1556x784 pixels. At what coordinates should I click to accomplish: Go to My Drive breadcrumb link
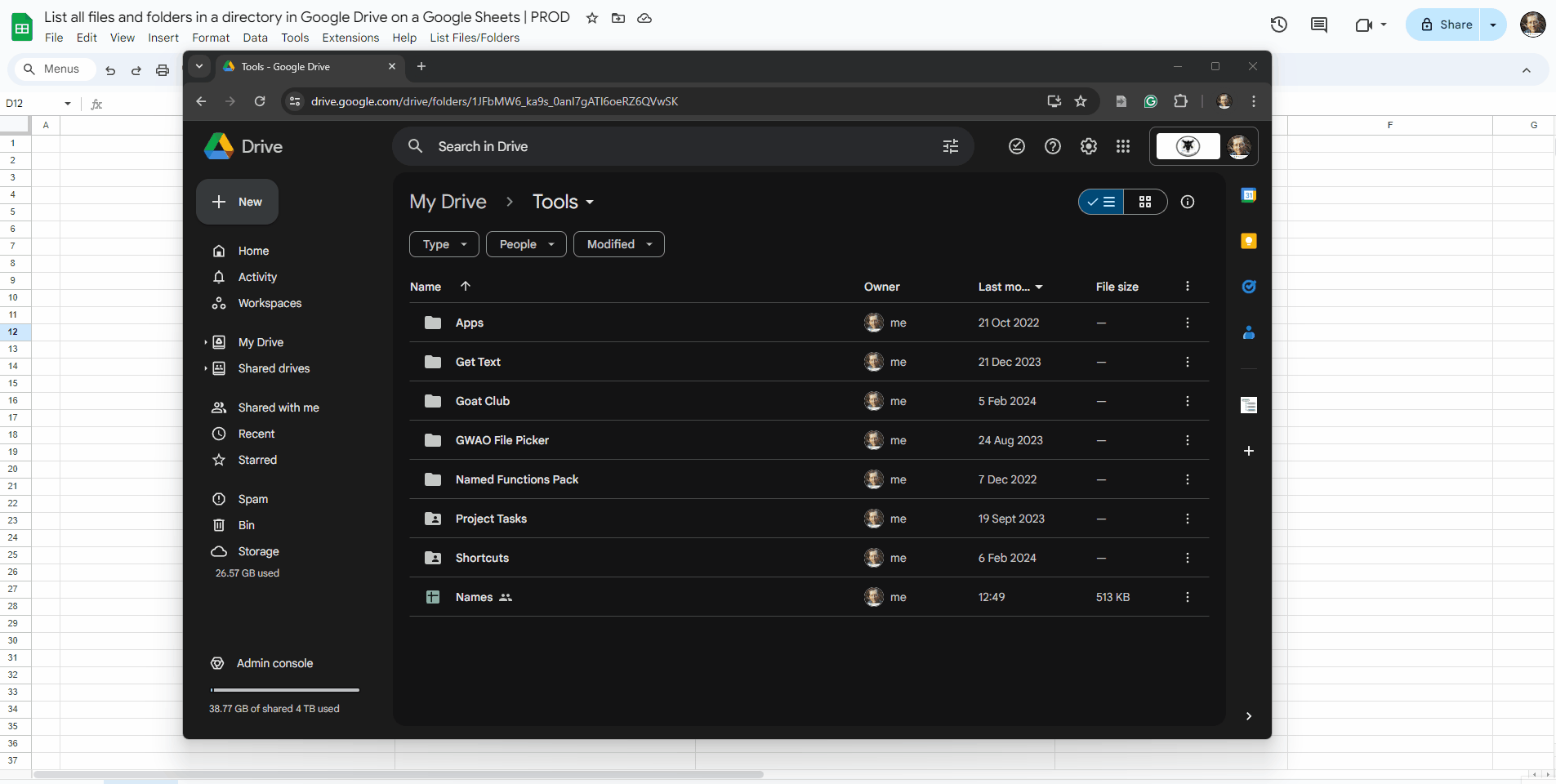[x=448, y=202]
